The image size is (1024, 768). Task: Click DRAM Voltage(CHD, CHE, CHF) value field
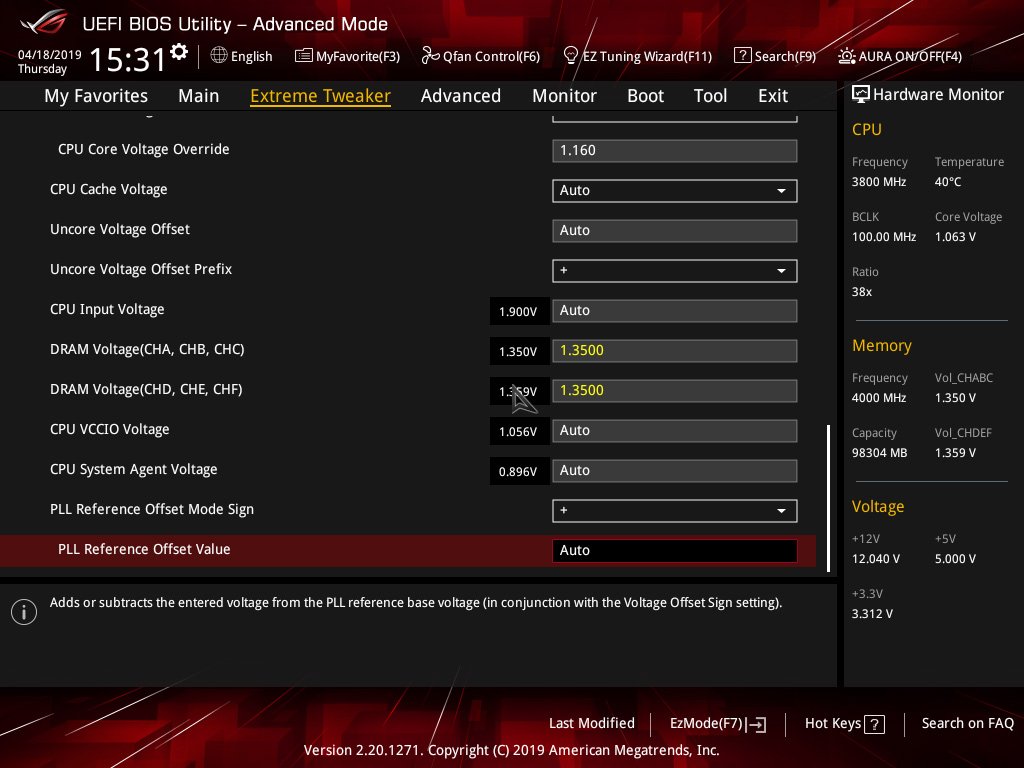coord(675,391)
